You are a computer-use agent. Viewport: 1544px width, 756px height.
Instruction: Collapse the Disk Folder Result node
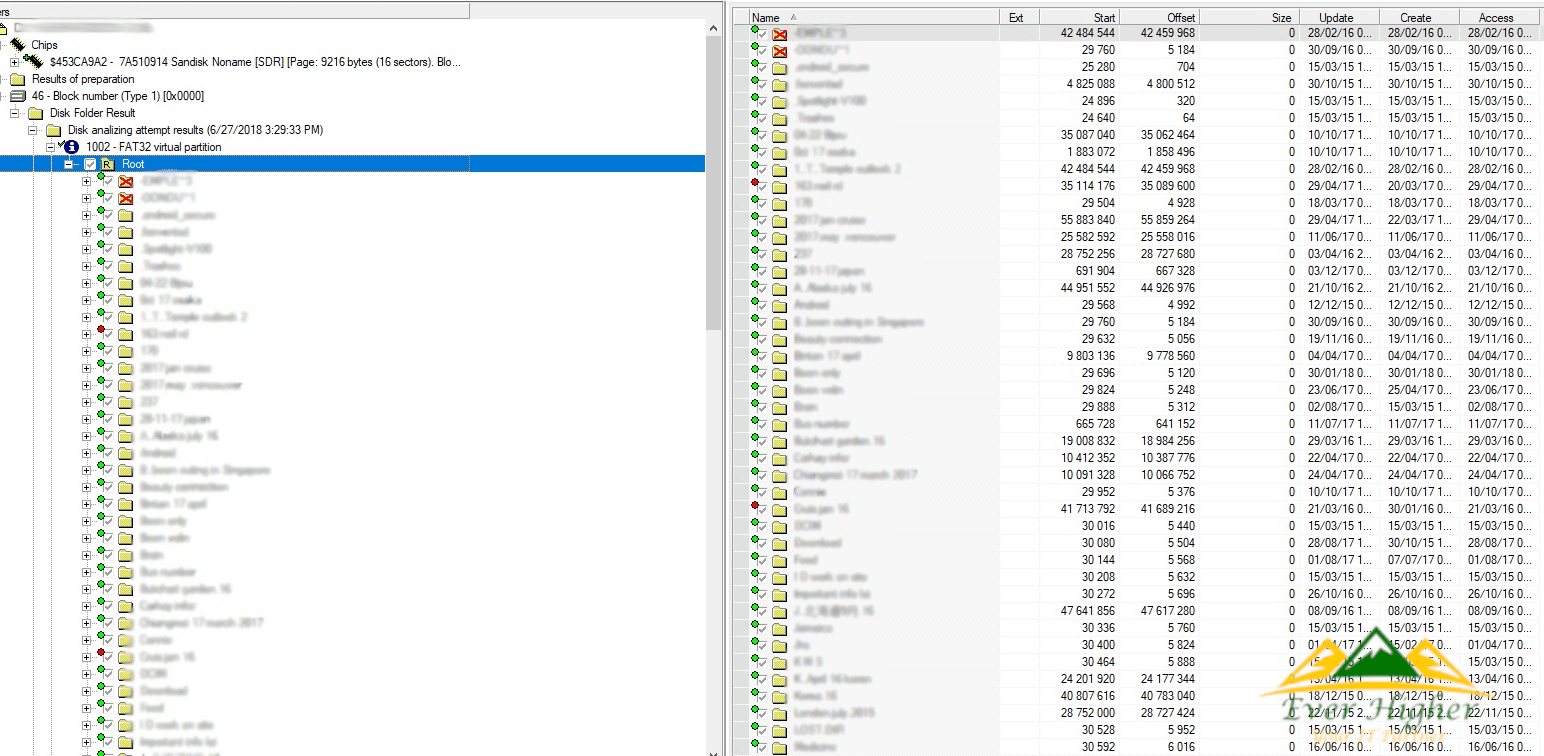14,113
